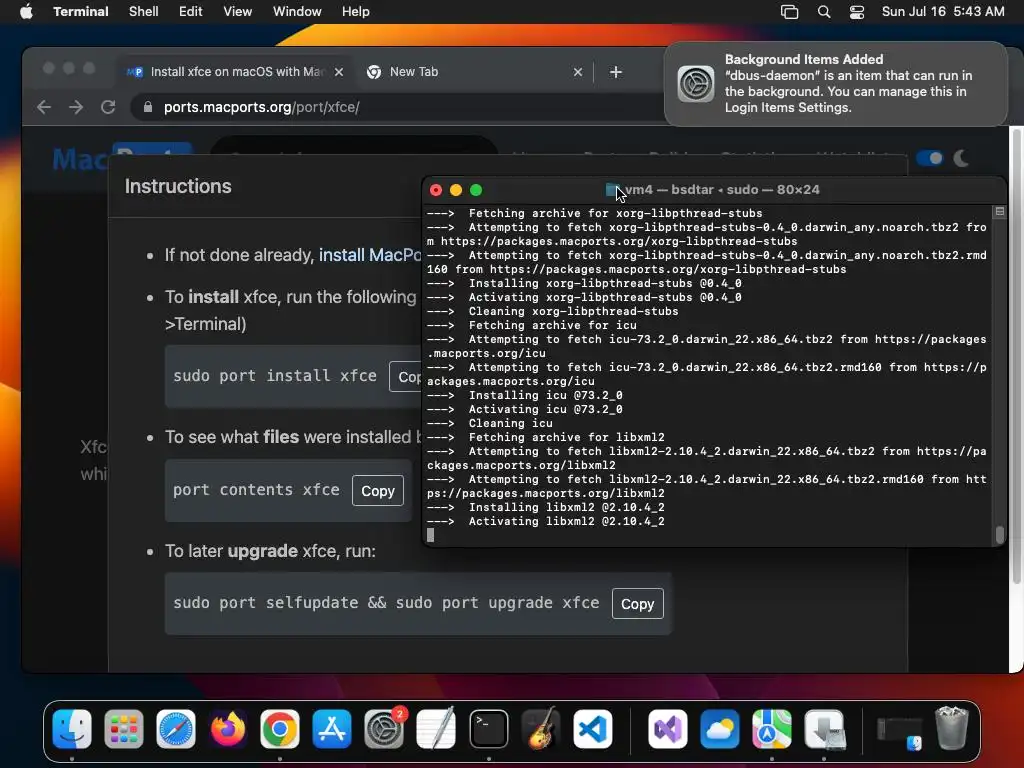Image resolution: width=1024 pixels, height=768 pixels.
Task: Switch to the 'New Tab' tab
Action: click(474, 72)
